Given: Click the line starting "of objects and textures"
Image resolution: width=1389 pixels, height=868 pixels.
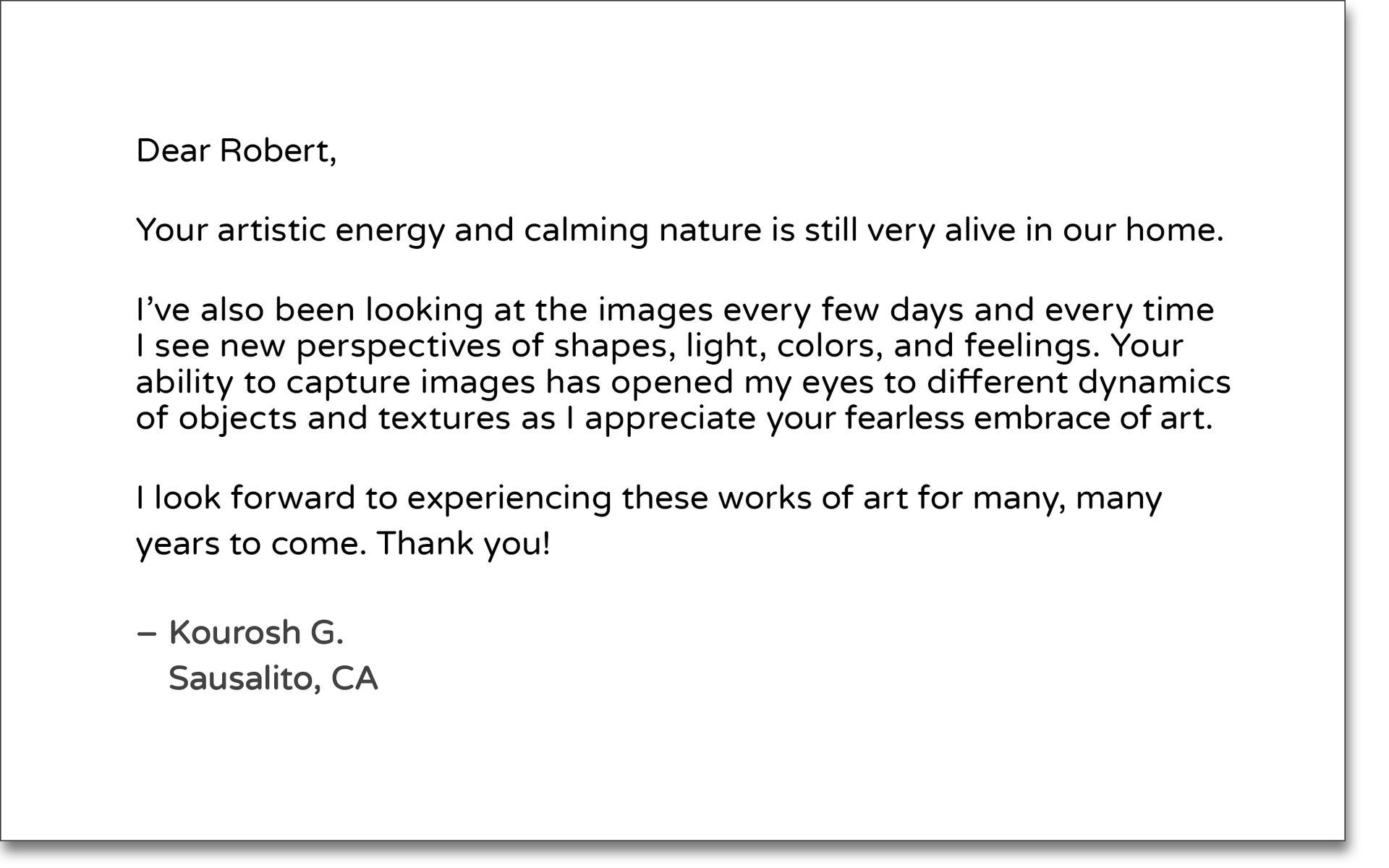Looking at the screenshot, I should click(674, 418).
